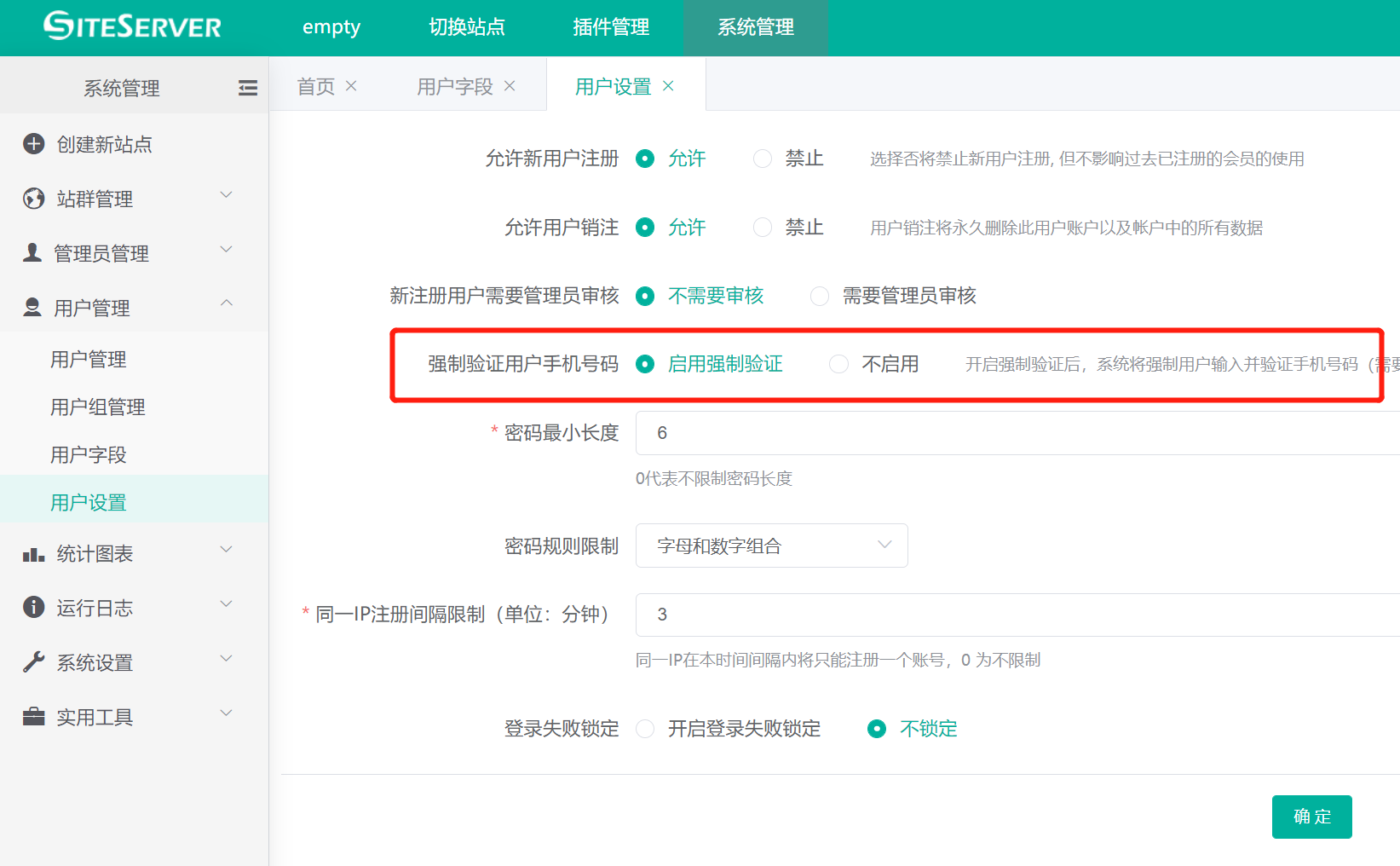Click the wrench icon for 系统设置

33,662
